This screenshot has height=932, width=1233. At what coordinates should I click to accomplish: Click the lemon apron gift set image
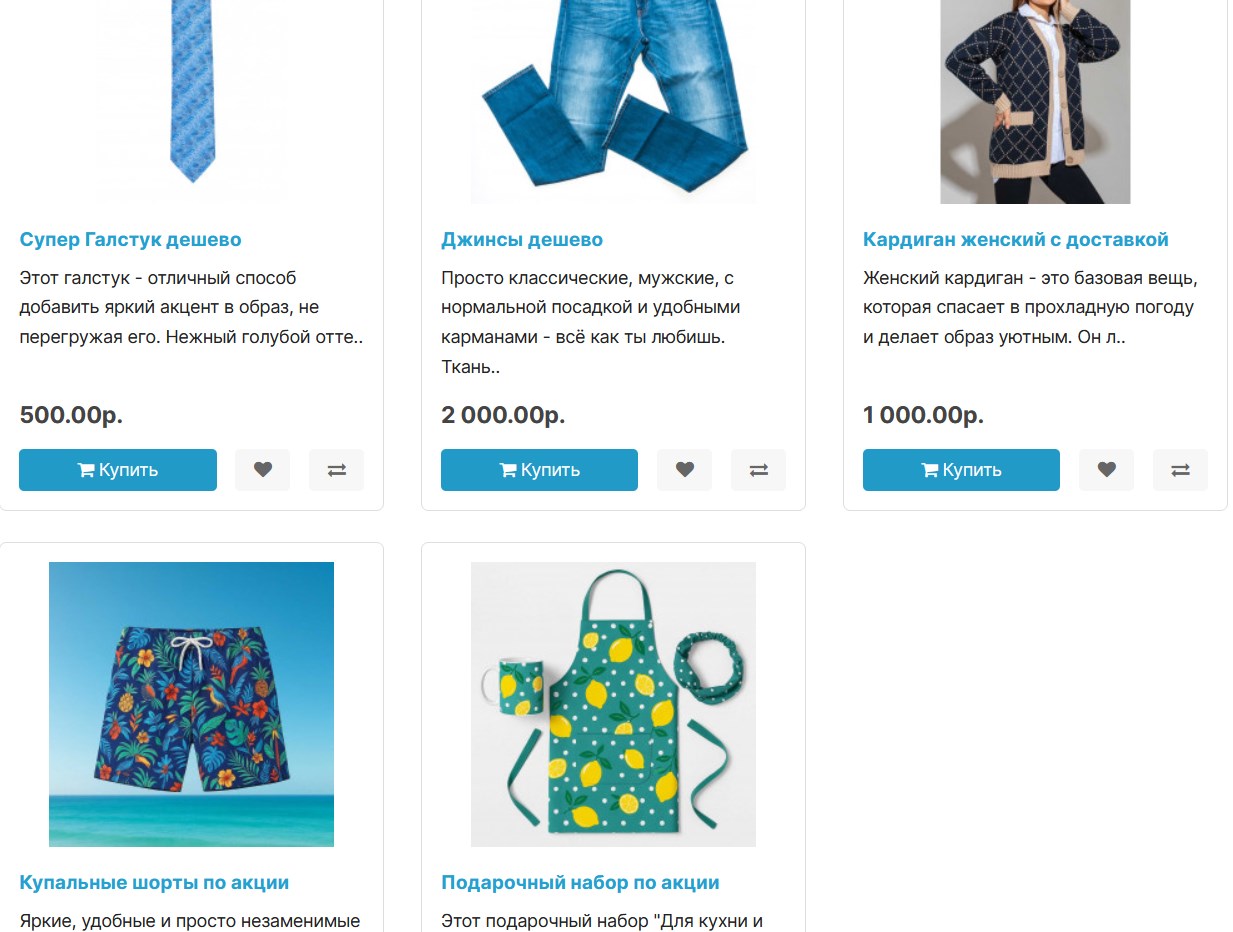[x=613, y=704]
